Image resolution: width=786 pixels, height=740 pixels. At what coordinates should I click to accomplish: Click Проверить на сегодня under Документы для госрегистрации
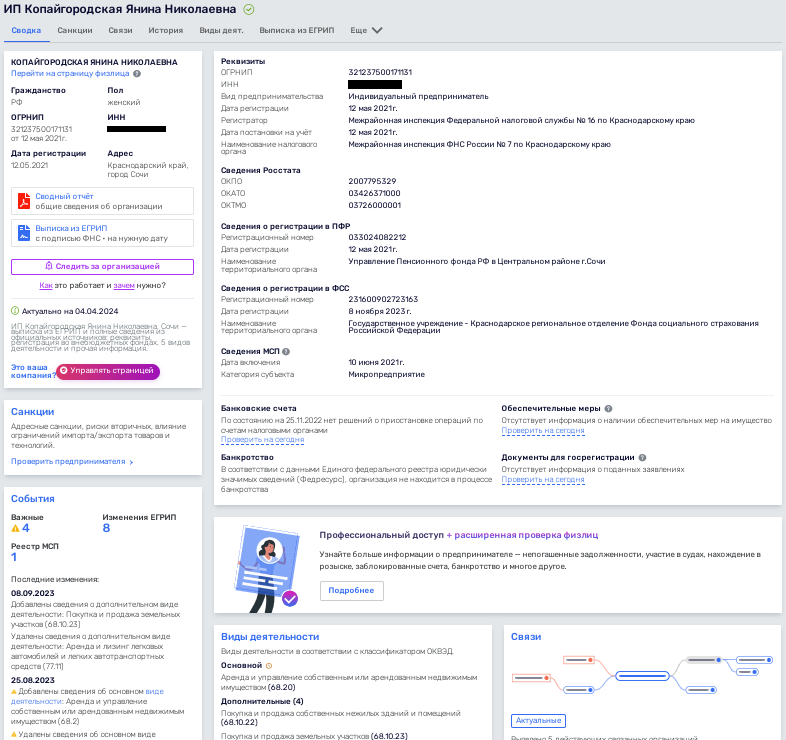click(543, 480)
